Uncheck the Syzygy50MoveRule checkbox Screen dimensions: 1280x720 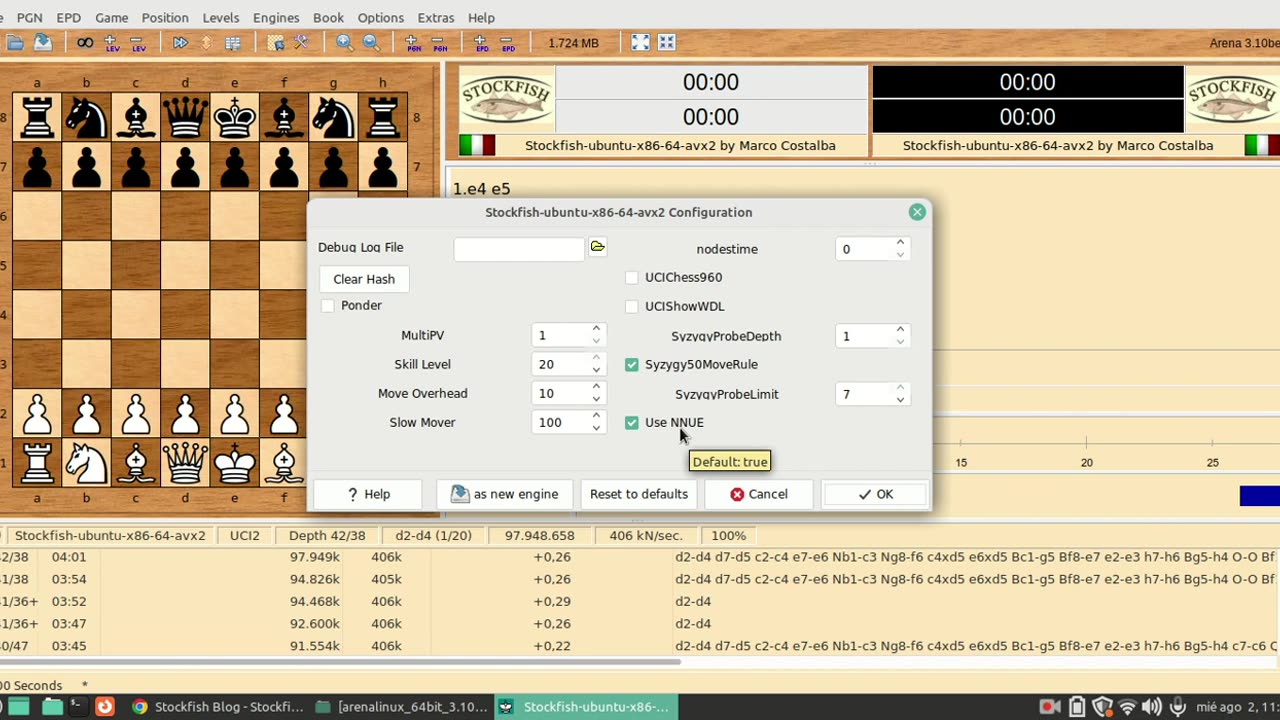[631, 365]
